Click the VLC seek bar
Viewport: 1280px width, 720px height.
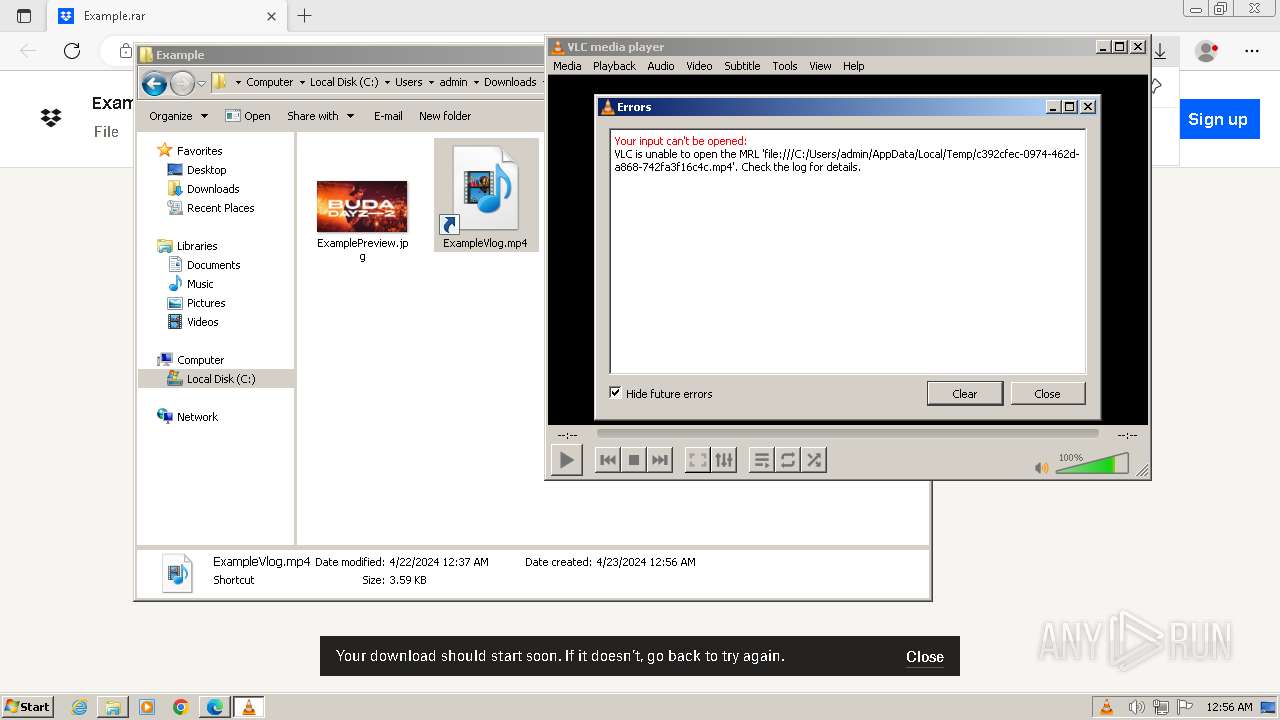[x=847, y=434]
